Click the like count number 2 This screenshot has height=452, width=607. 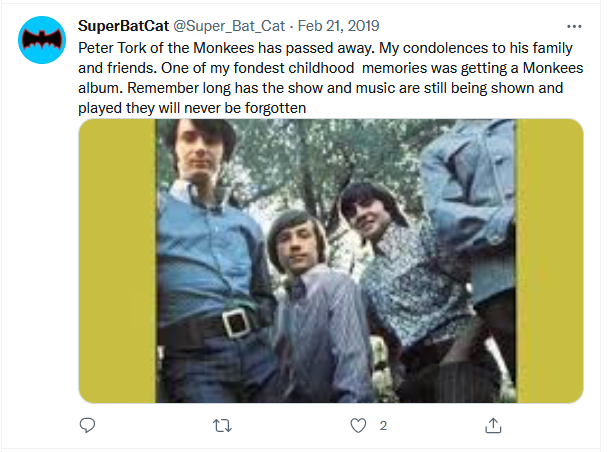(383, 426)
